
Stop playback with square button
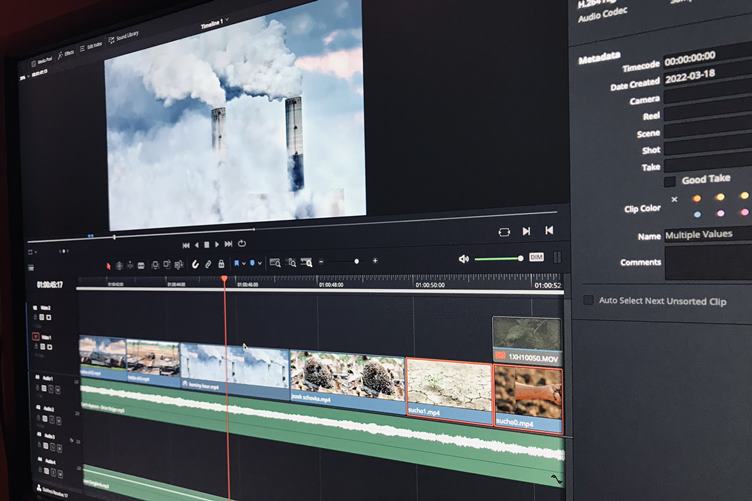tap(207, 245)
